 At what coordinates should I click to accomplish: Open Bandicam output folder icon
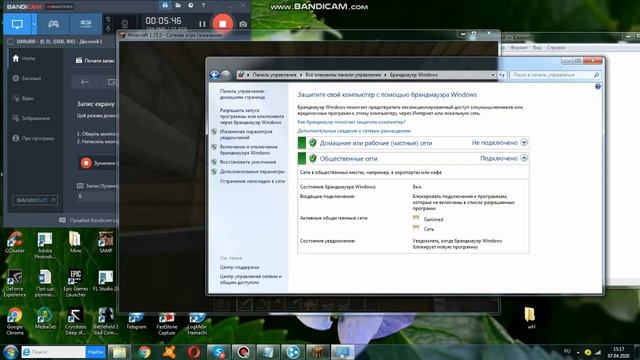tap(178, 5)
